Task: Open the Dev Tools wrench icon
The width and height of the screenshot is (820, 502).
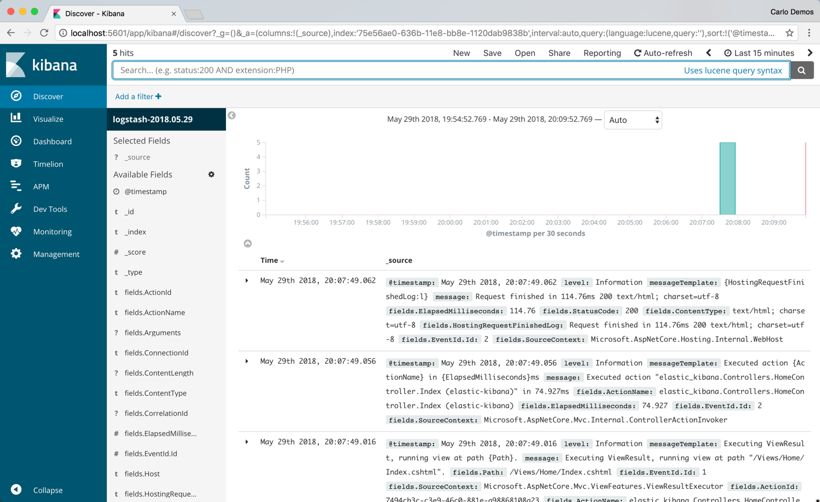Action: click(16, 208)
